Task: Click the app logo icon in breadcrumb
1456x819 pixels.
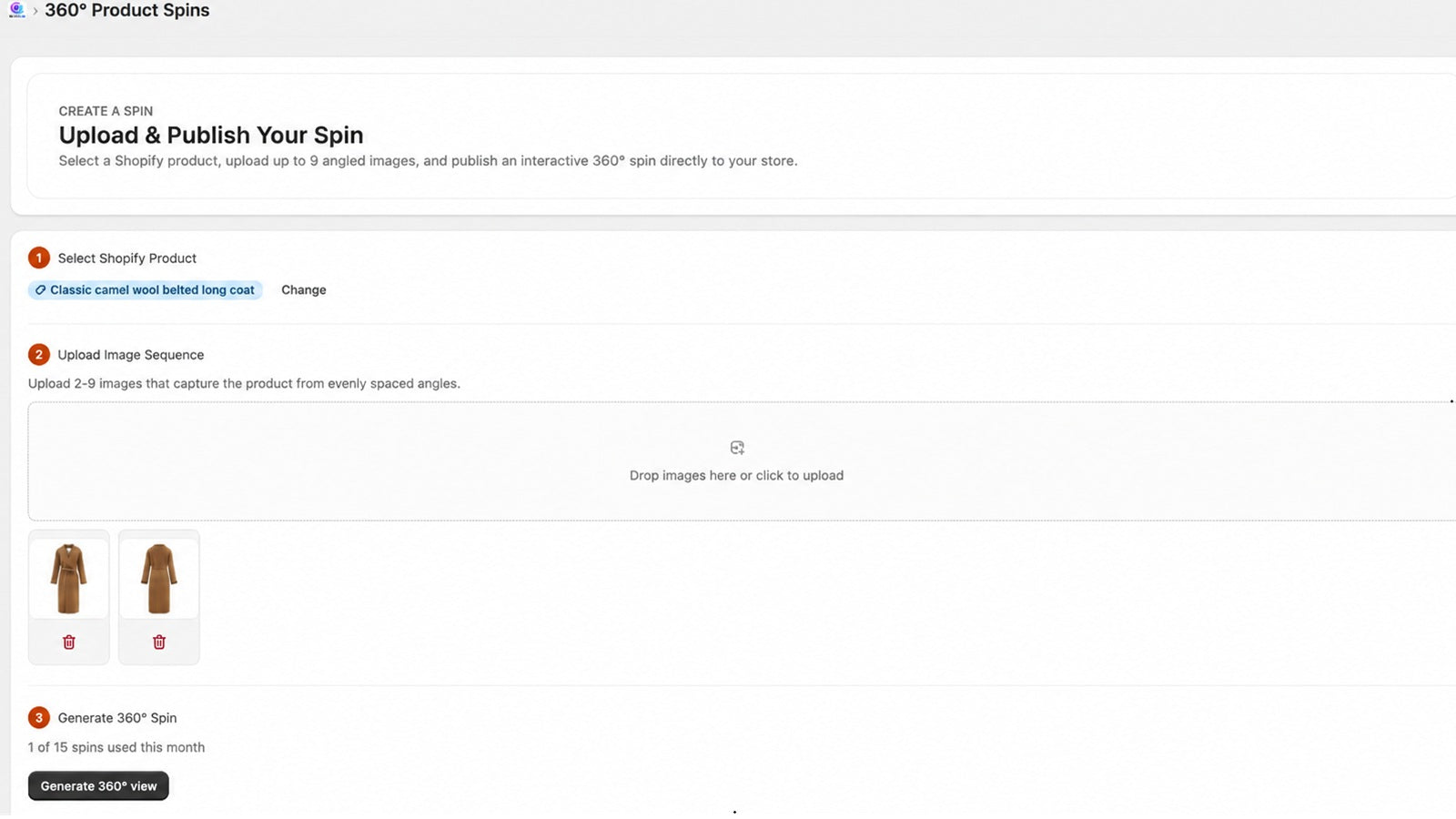Action: click(16, 10)
